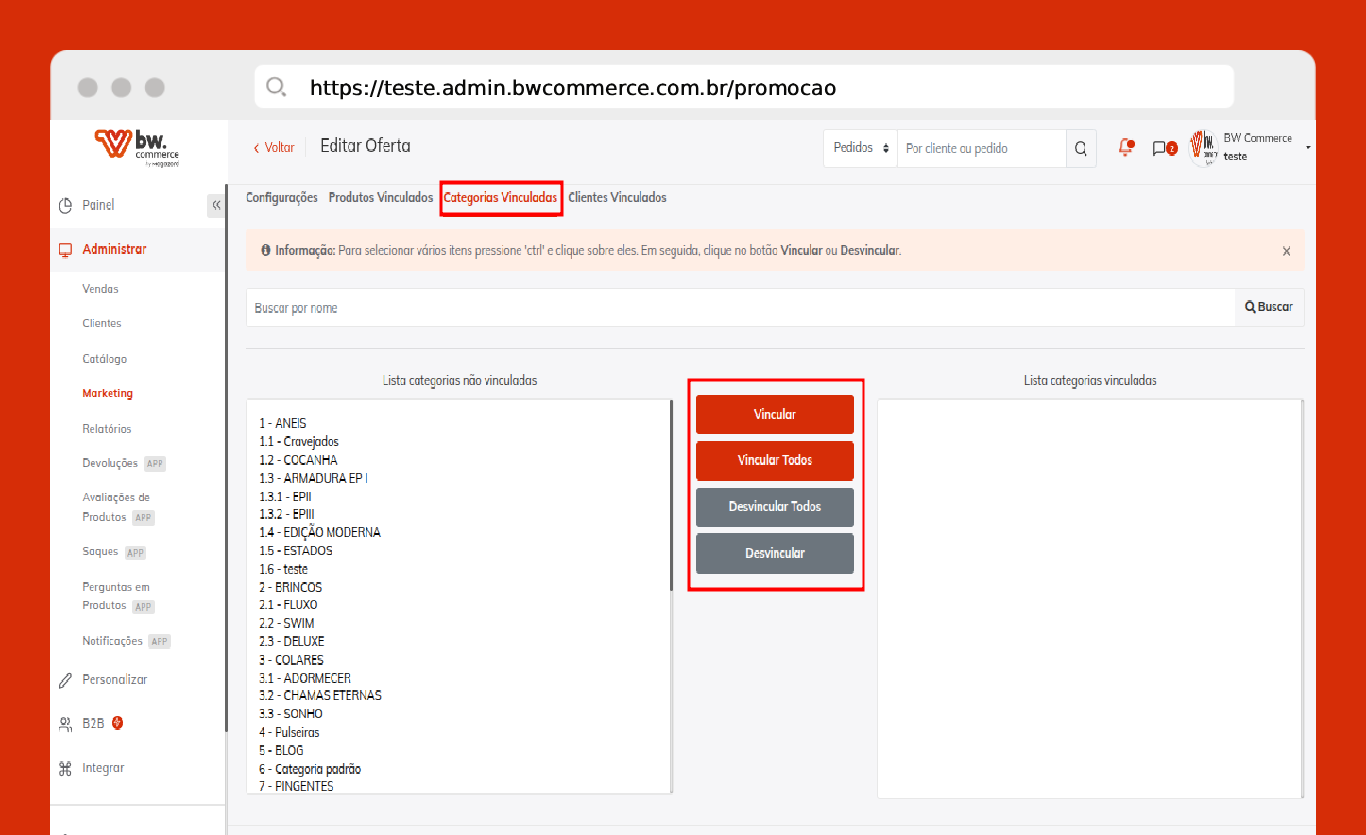
Task: Click the notification bell icon
Action: [x=1126, y=148]
